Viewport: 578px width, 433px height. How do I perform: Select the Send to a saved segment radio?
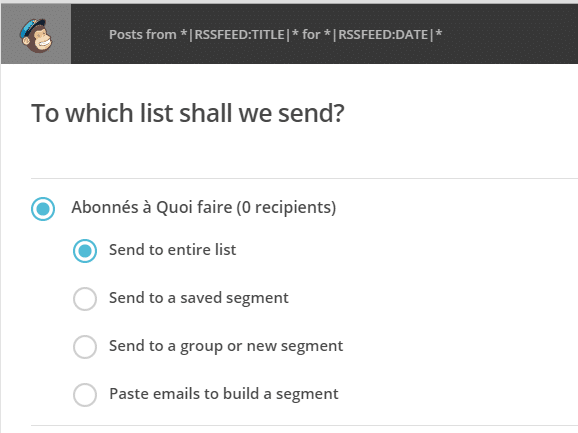(85, 298)
